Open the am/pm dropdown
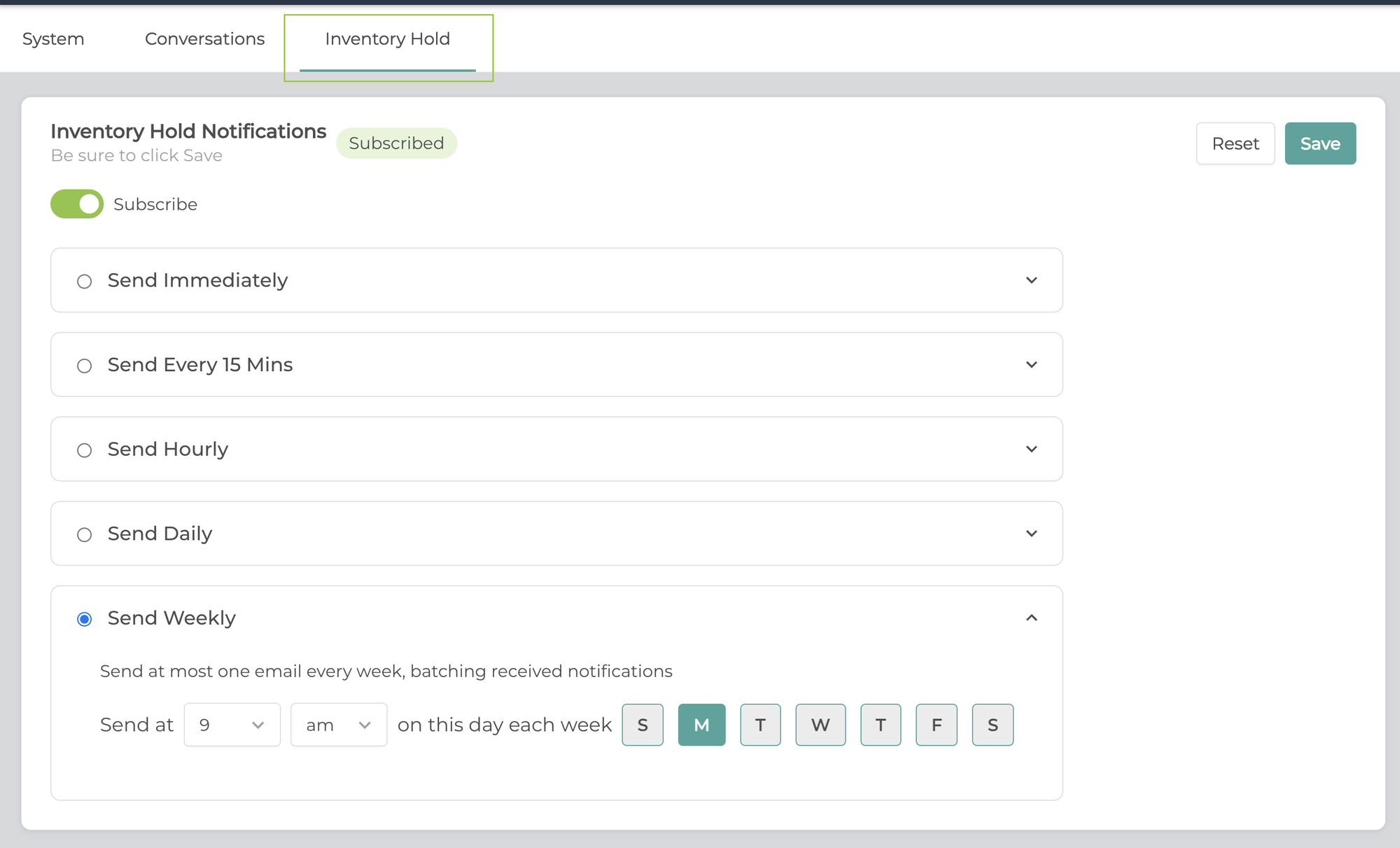This screenshot has width=1400, height=848. 338,725
